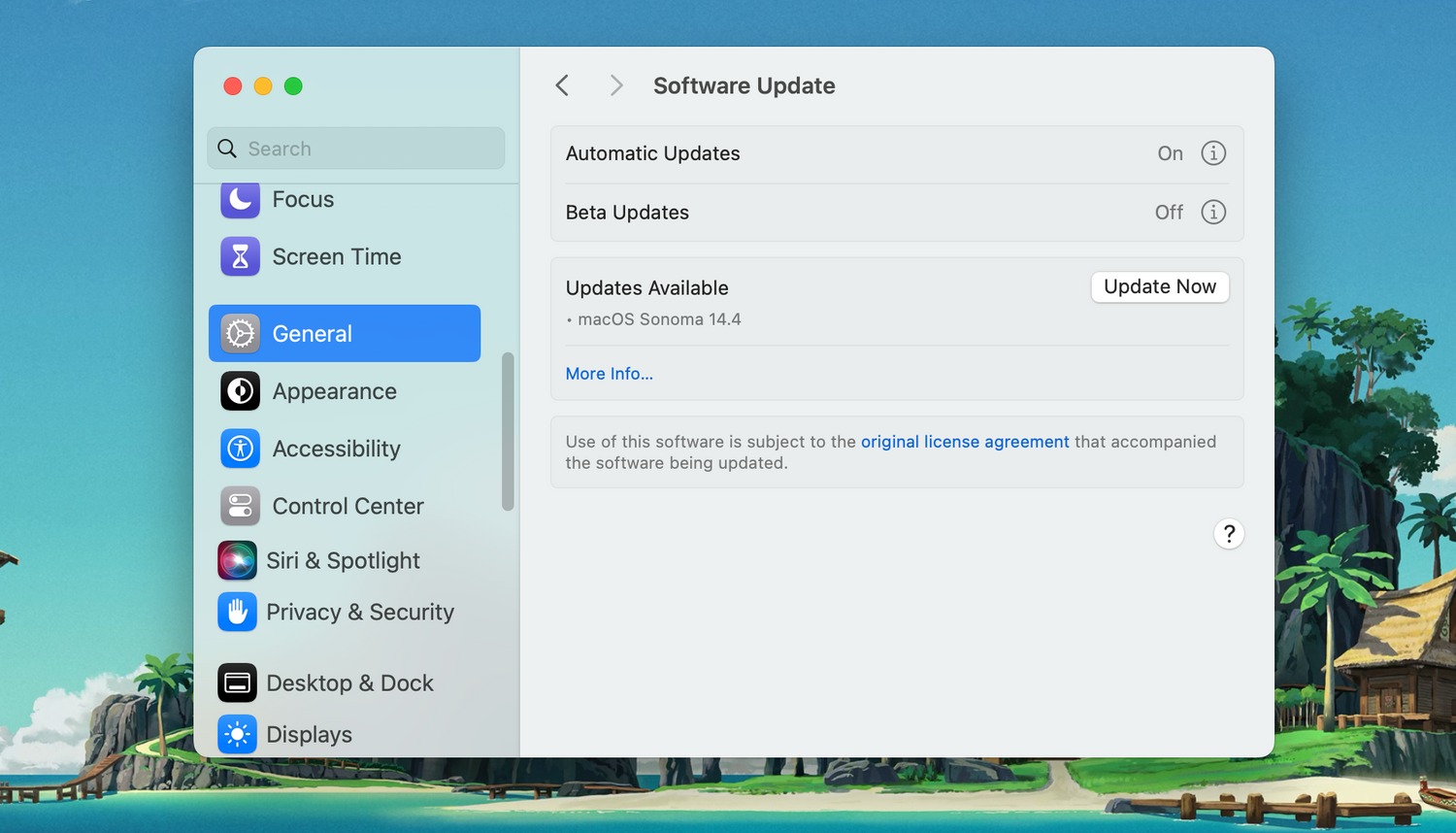Open the More Info… link
The height and width of the screenshot is (833, 1456).
(610, 374)
